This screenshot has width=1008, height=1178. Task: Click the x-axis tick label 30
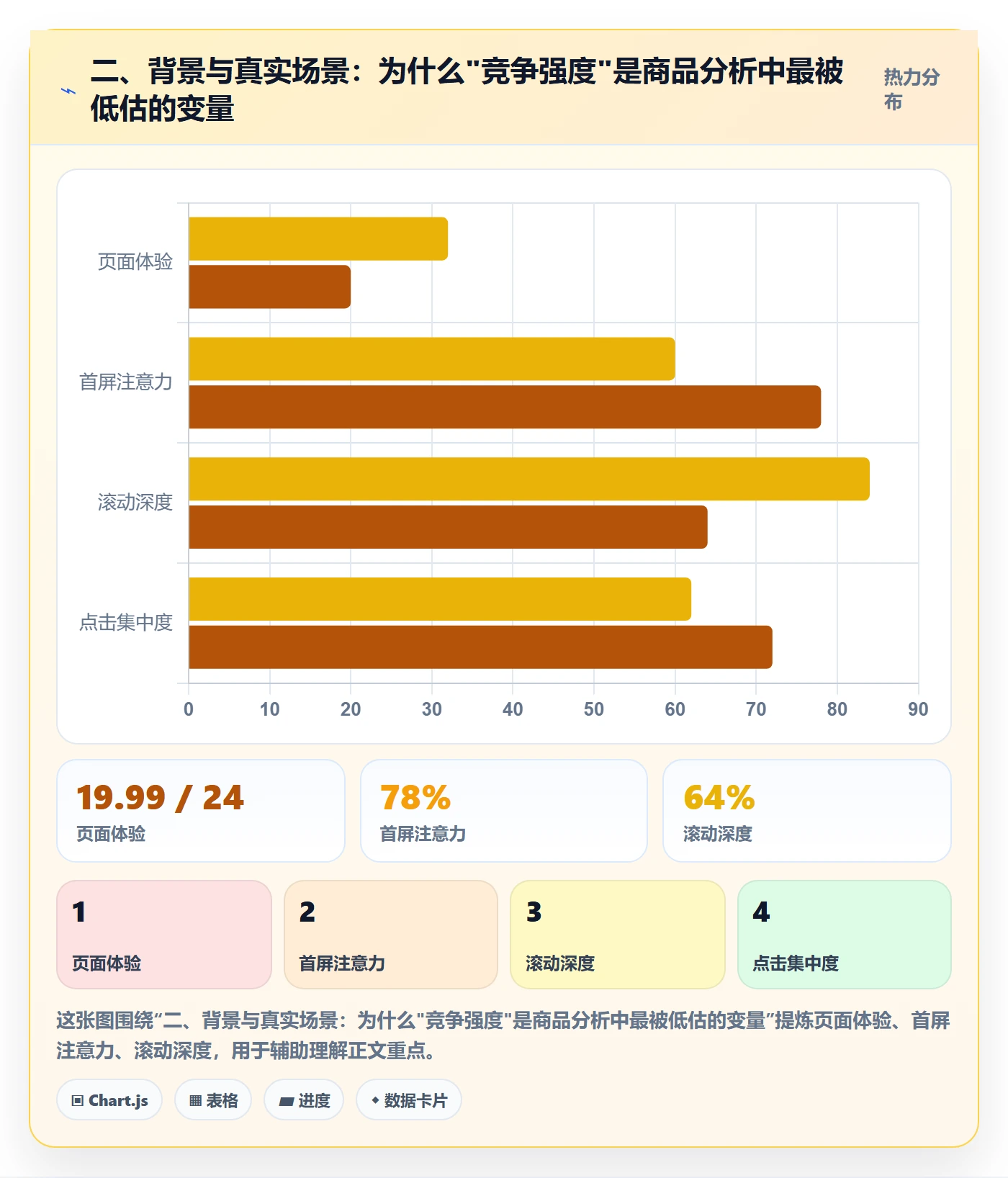(432, 709)
